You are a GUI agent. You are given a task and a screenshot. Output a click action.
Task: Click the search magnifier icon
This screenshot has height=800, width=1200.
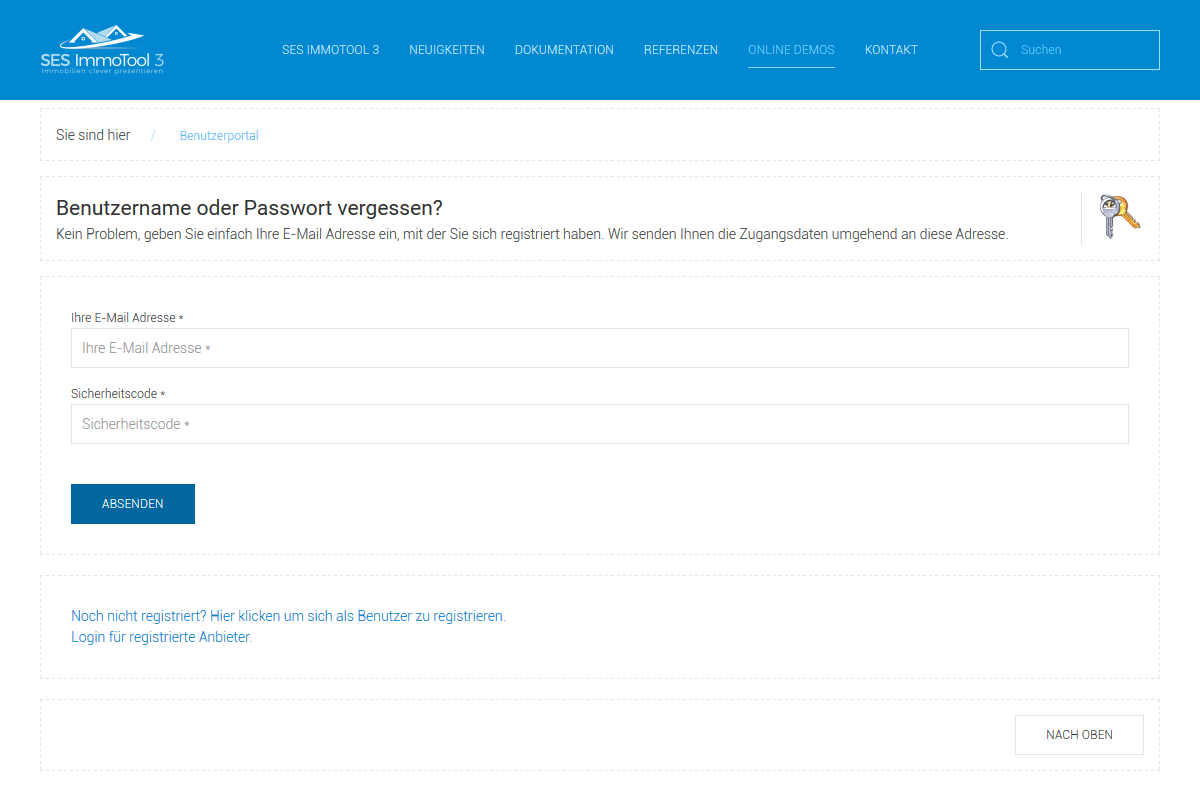point(999,50)
